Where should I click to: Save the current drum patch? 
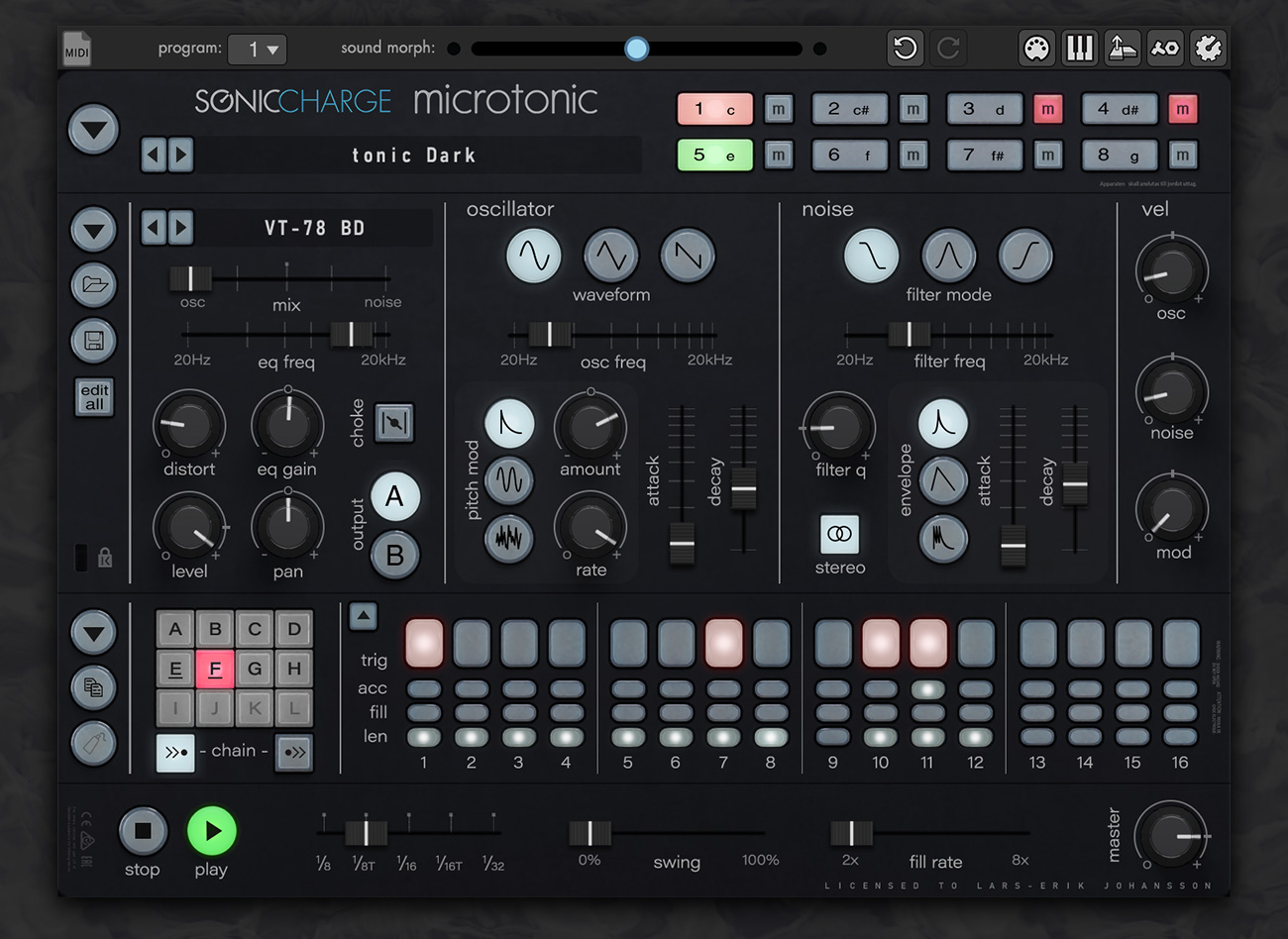tap(94, 341)
